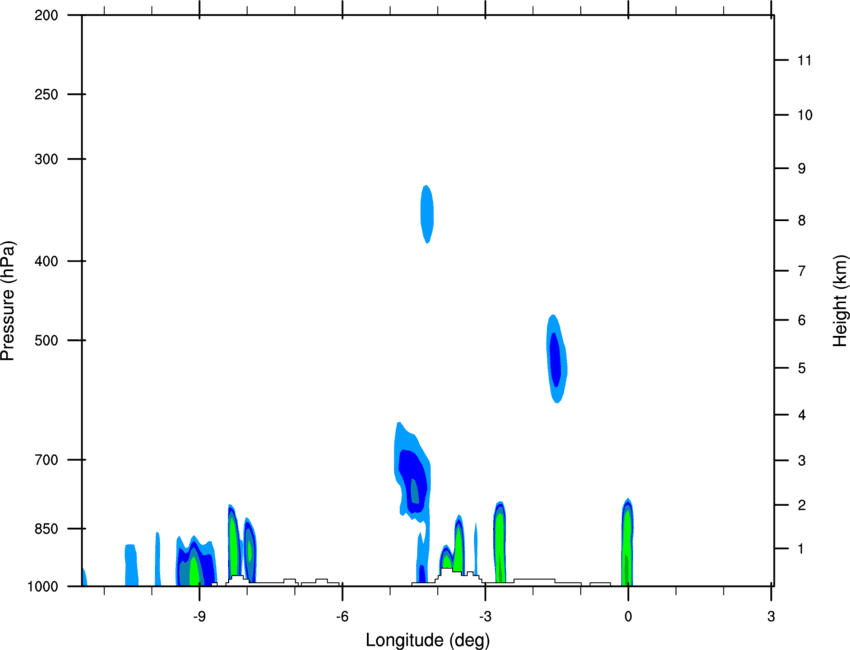Select the 700 pressure tick label
Viewport: 850px width, 650px height.
pyautogui.click(x=47, y=460)
